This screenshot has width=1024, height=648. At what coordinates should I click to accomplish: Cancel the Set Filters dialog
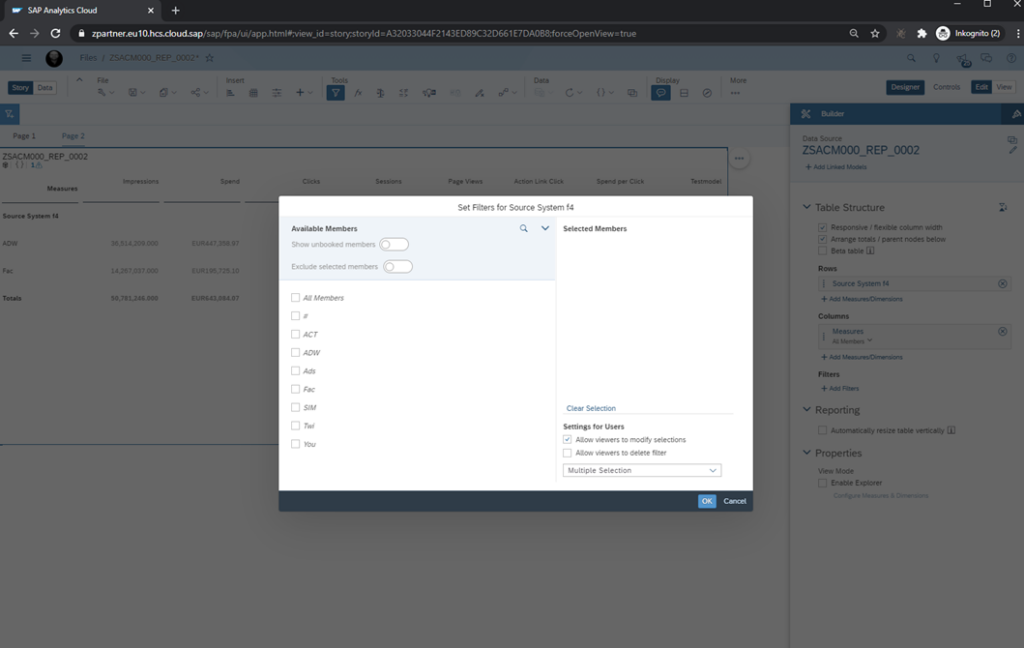coord(735,501)
